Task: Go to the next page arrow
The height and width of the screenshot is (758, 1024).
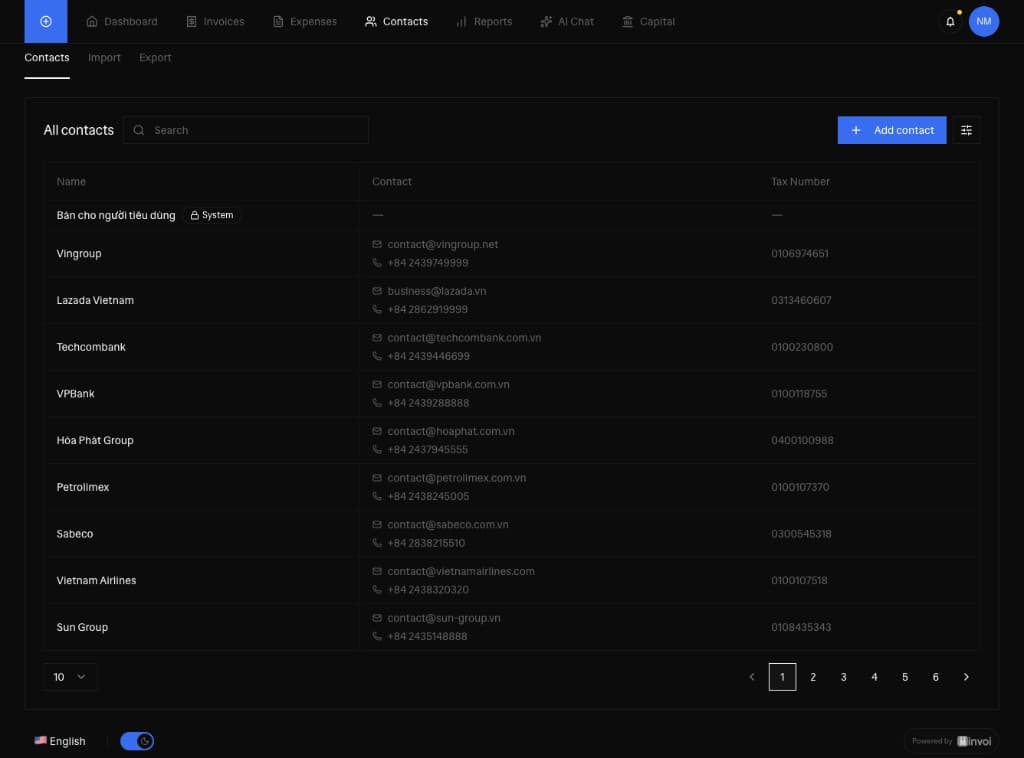Action: click(x=966, y=677)
